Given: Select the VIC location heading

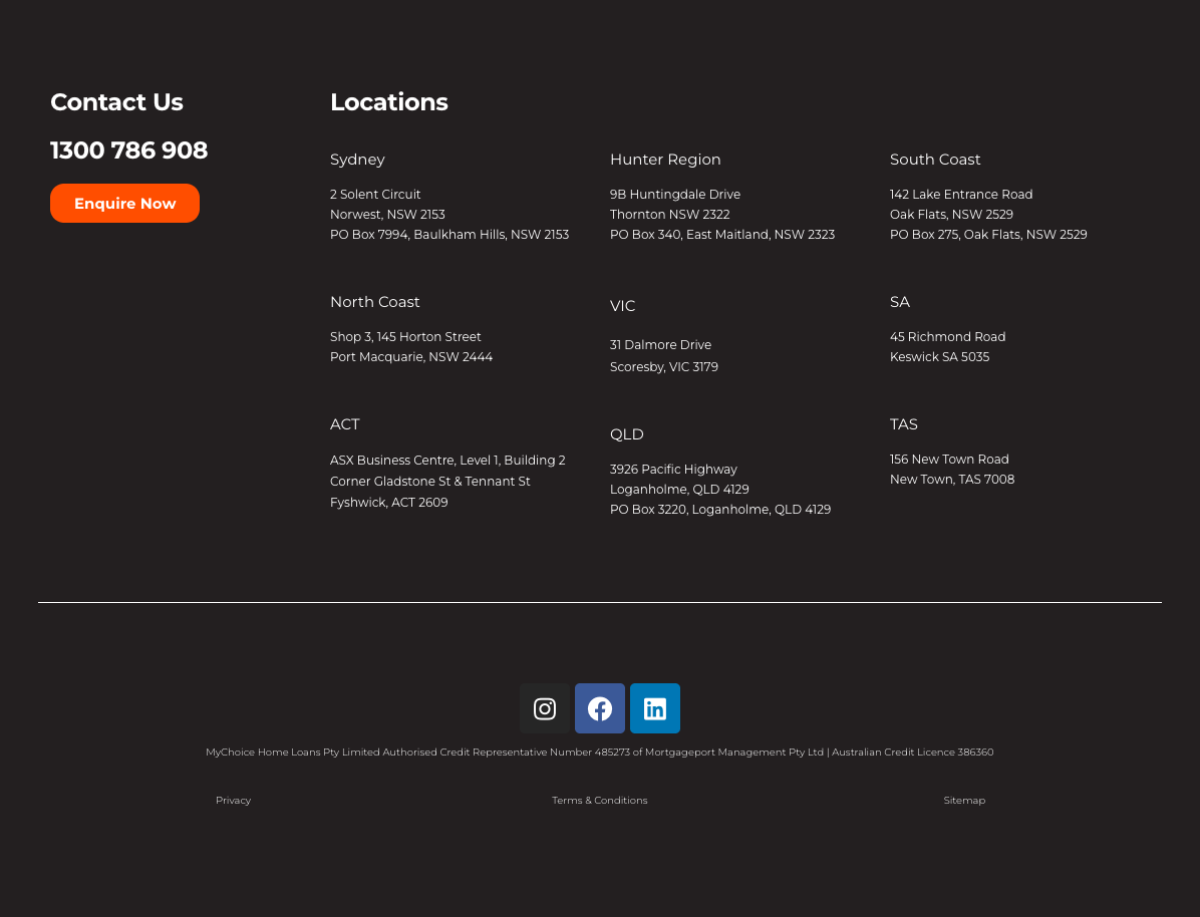Looking at the screenshot, I should click(622, 306).
